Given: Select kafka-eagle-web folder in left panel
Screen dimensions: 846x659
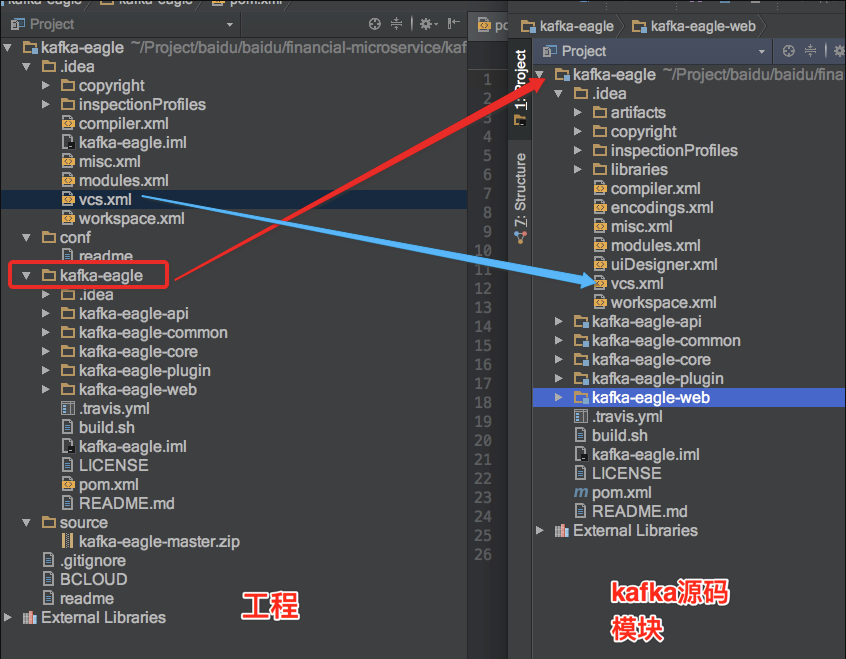Looking at the screenshot, I should tap(129, 390).
